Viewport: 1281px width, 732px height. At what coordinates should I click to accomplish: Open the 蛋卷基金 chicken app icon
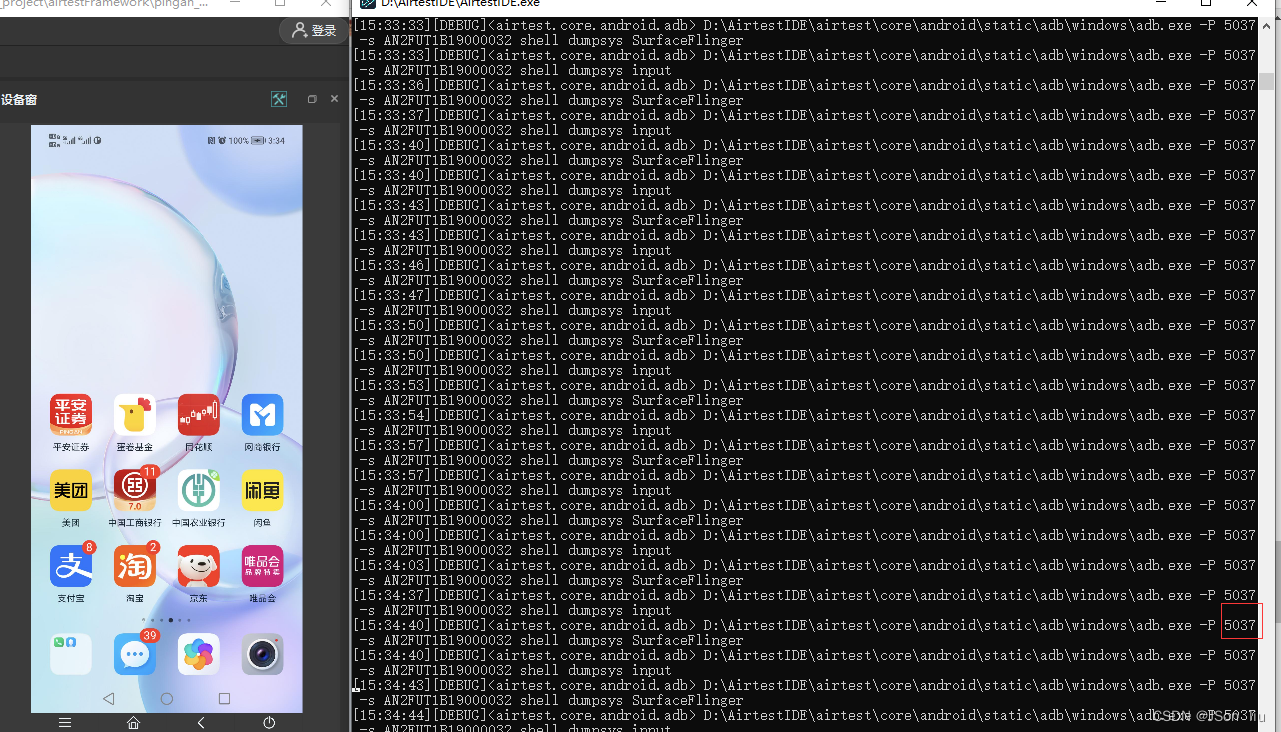point(135,415)
